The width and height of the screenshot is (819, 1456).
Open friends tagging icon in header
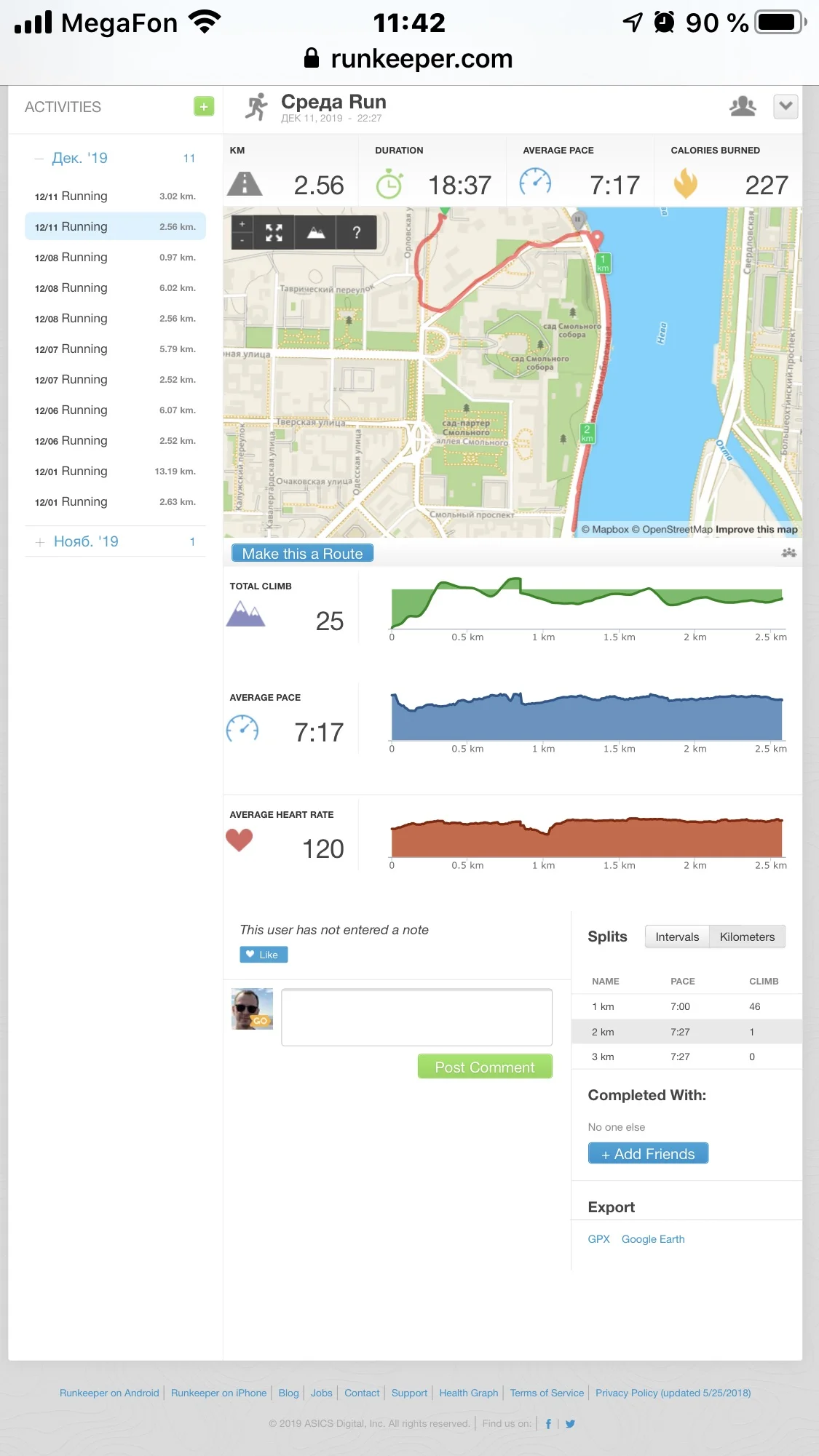tap(743, 106)
